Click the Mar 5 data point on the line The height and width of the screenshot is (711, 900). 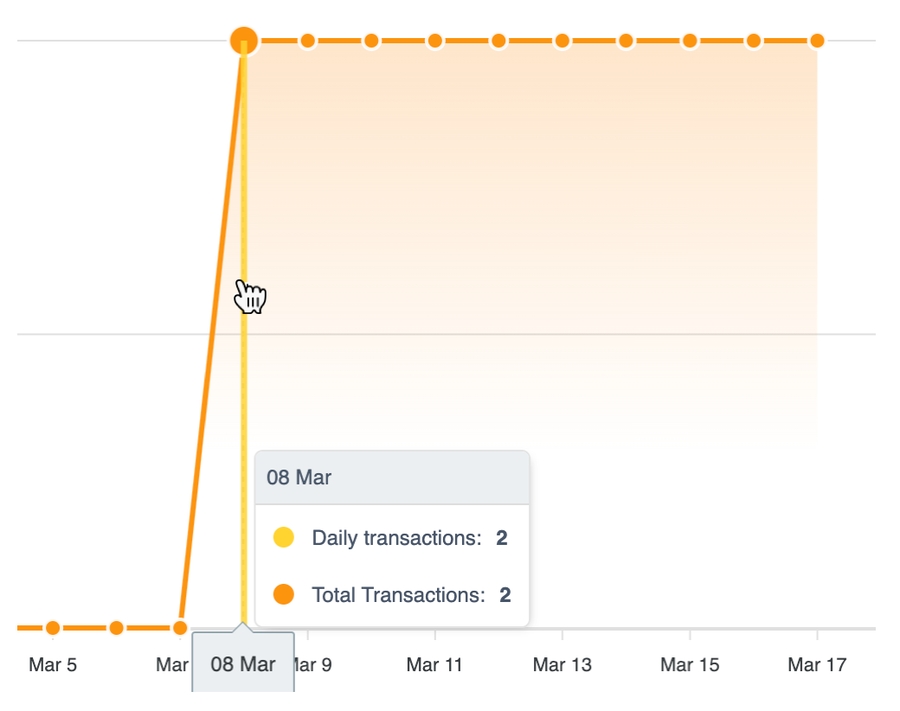pos(53,628)
